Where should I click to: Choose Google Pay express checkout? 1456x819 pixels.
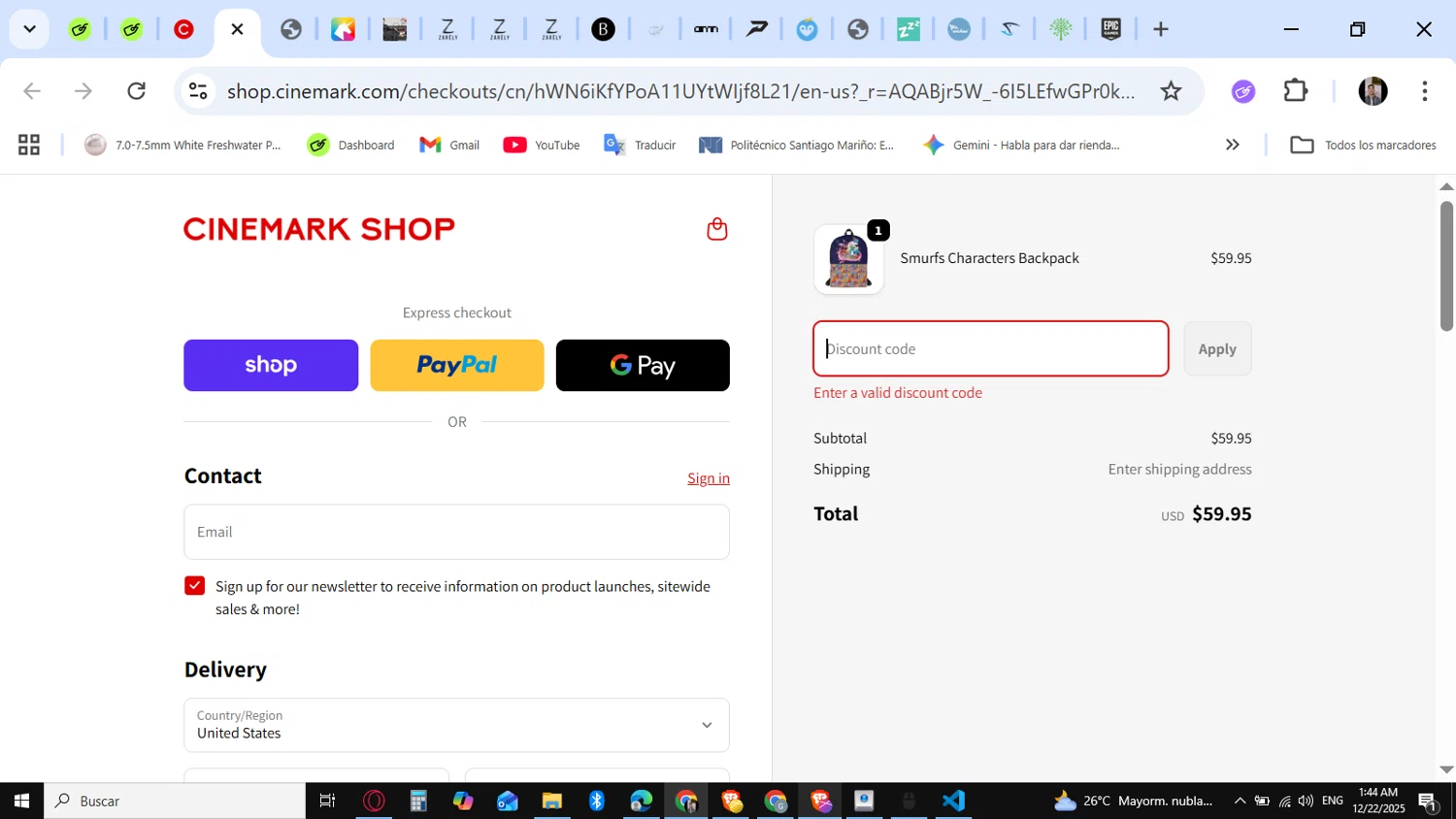[x=643, y=365]
